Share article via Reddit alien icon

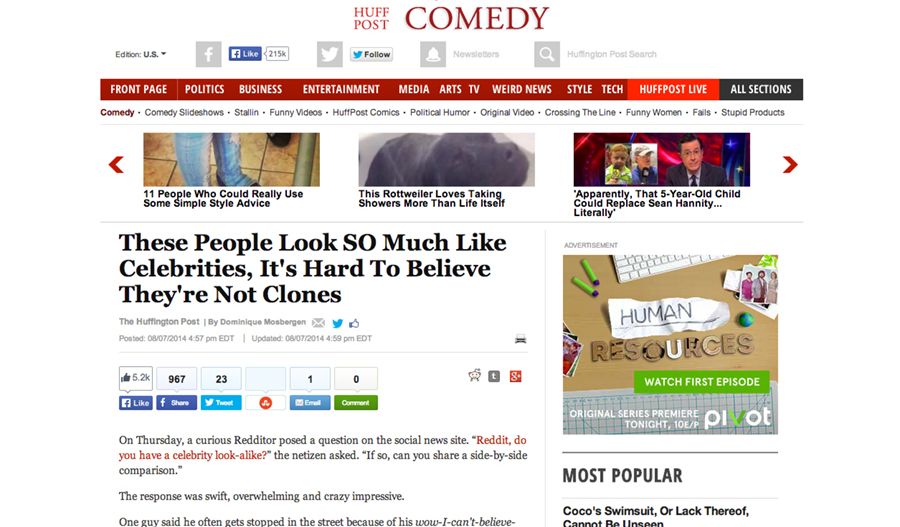point(474,376)
